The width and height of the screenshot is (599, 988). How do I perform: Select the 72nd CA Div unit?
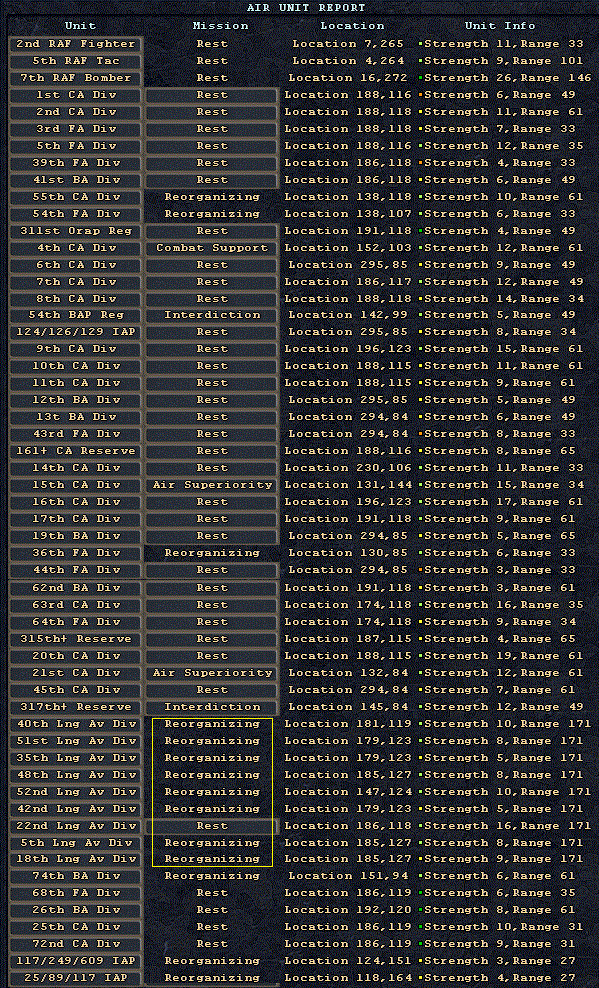[76, 945]
